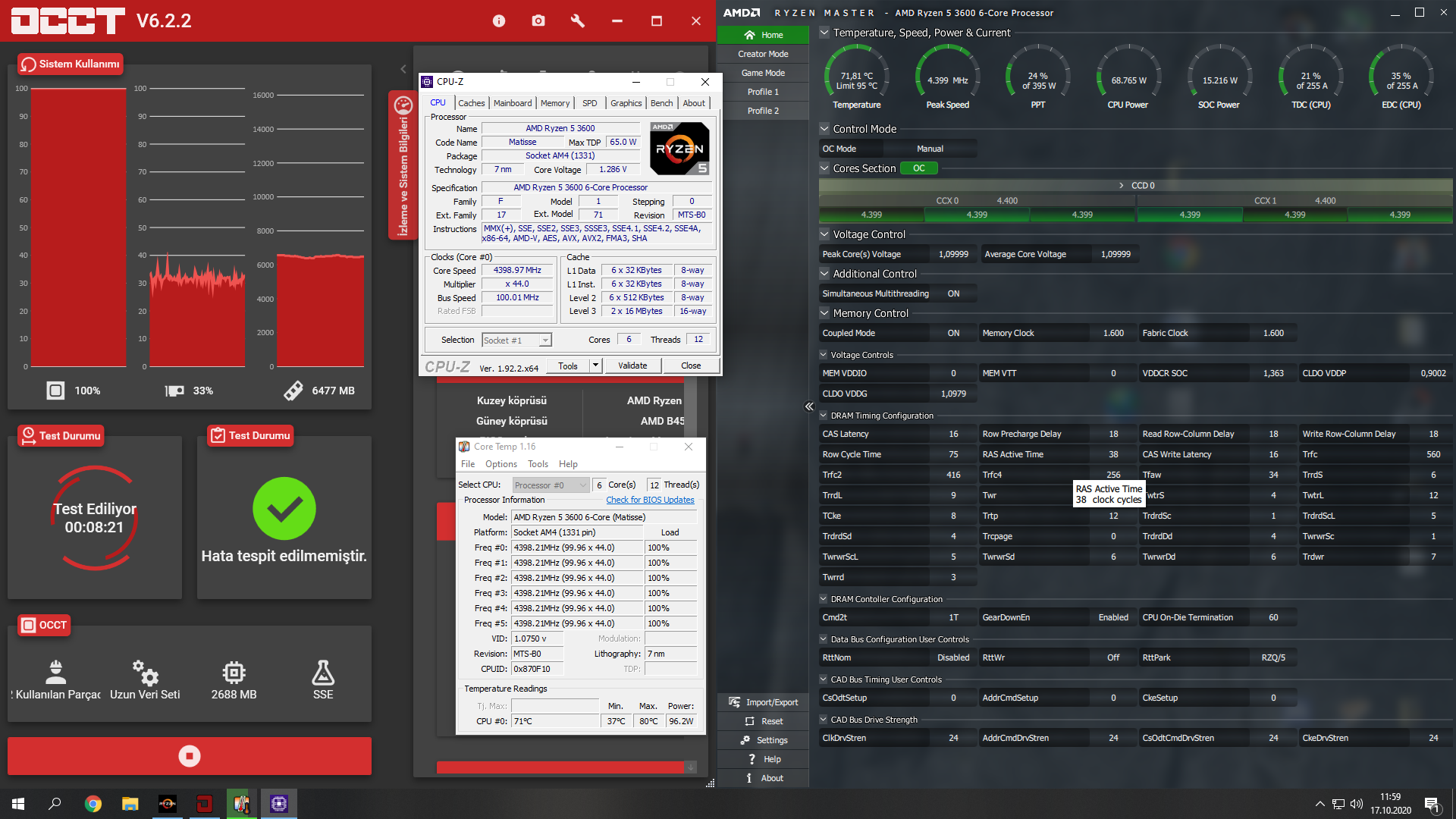Take a screenshot with the OCCT camera icon
Image resolution: width=1456 pixels, height=819 pixels.
(x=538, y=21)
